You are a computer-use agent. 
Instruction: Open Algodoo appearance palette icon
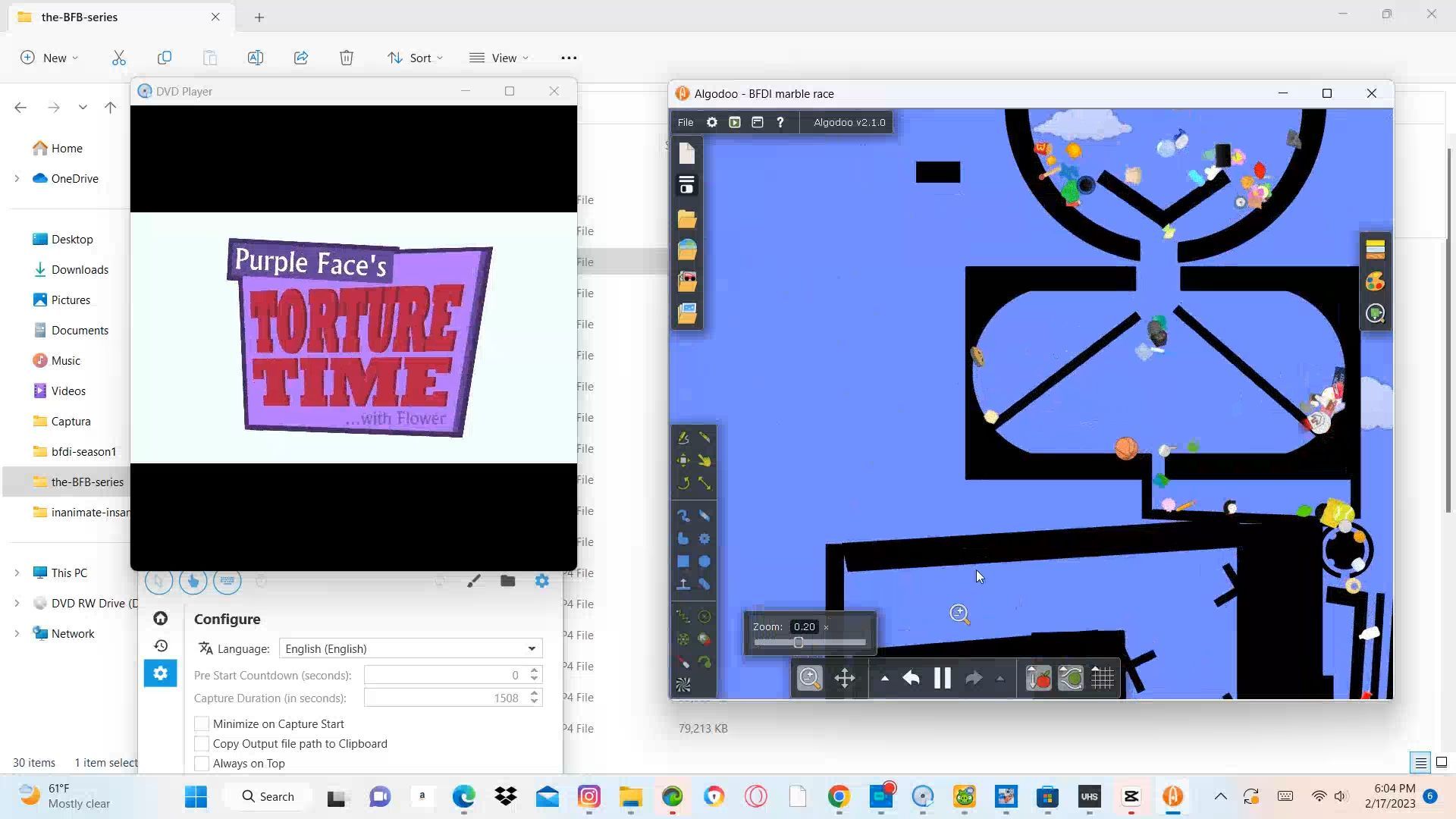click(x=1375, y=282)
